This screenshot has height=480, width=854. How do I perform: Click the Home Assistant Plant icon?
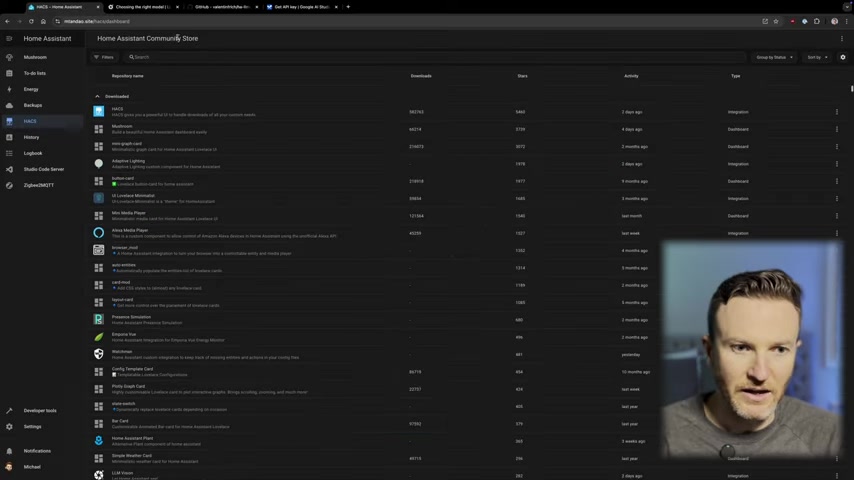coord(99,441)
